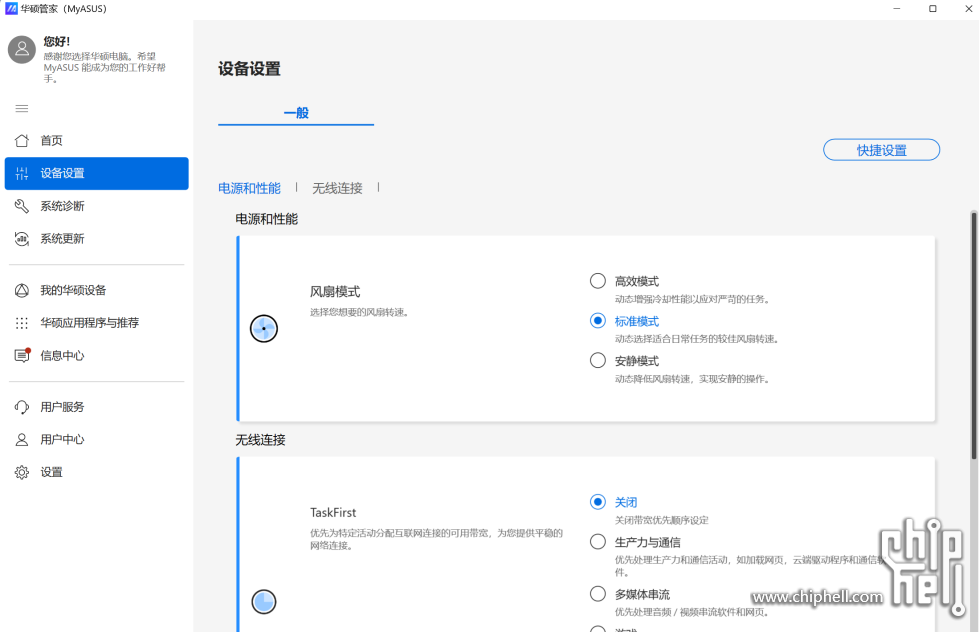This screenshot has width=979, height=632.
Task: Minimize the MyASUS window
Action: (897, 9)
